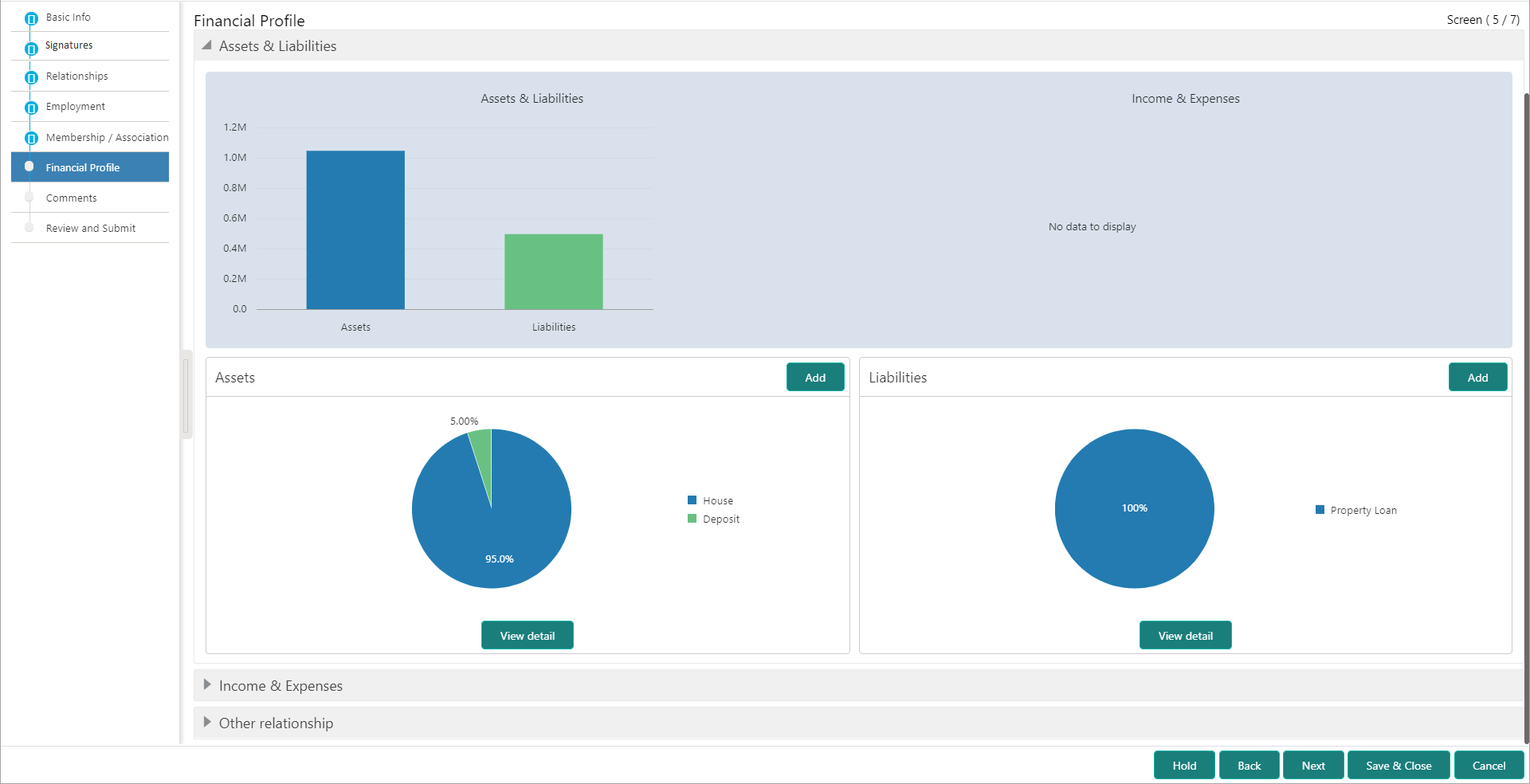Click the Hold button
This screenshot has height=784, width=1530.
click(x=1184, y=765)
